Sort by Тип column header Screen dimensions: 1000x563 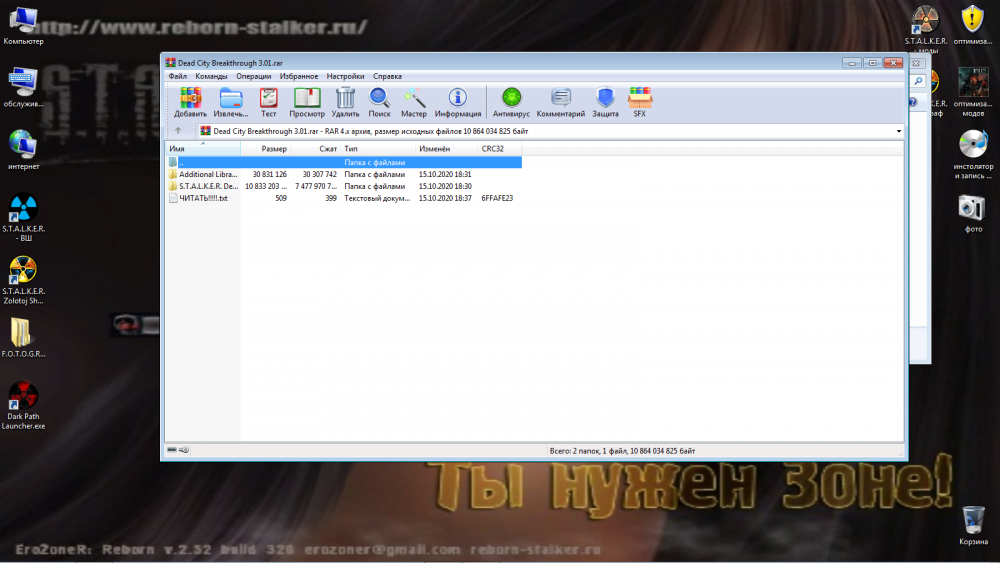tap(378, 149)
